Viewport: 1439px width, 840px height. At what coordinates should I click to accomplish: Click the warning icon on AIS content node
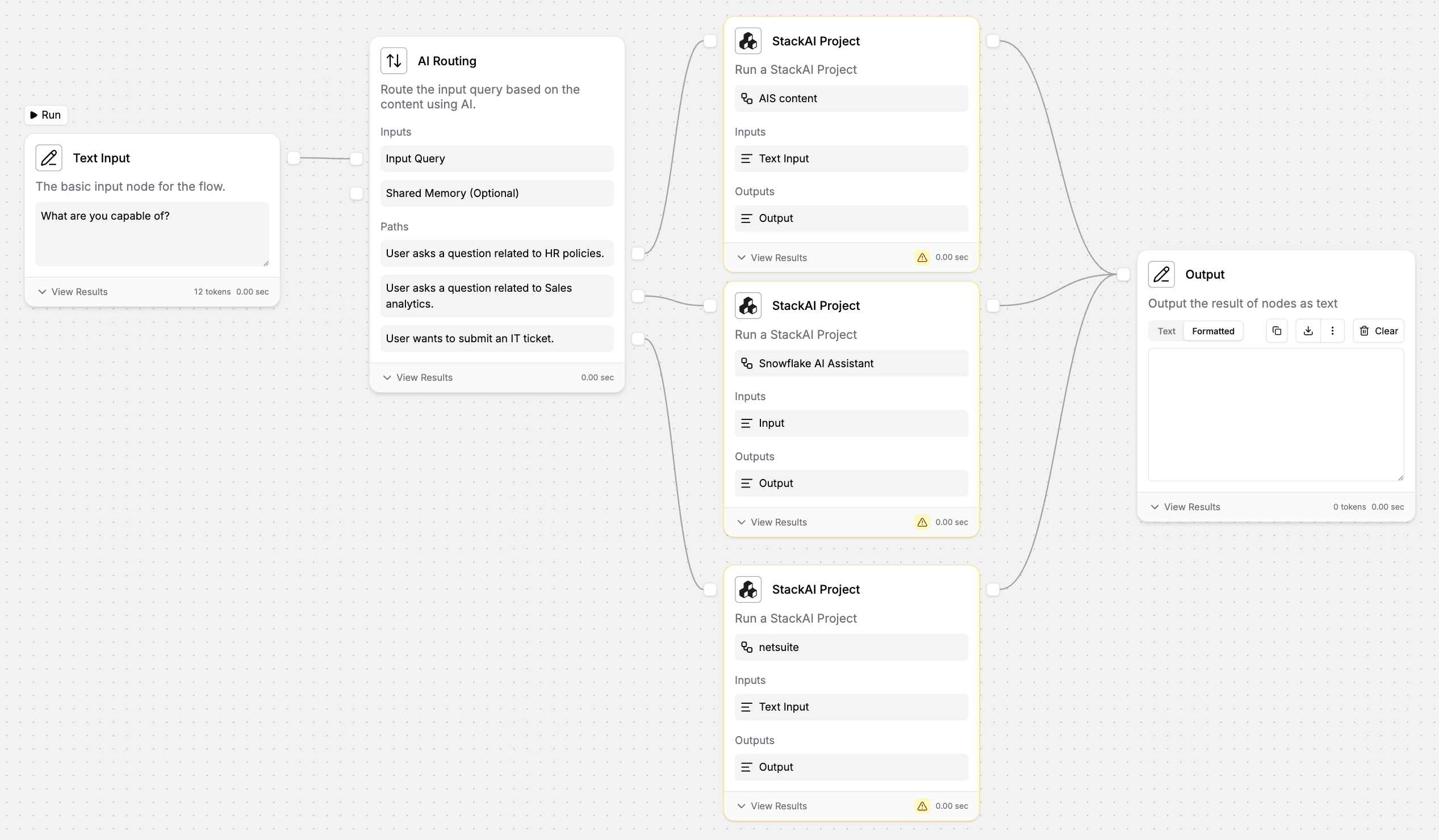[922, 257]
